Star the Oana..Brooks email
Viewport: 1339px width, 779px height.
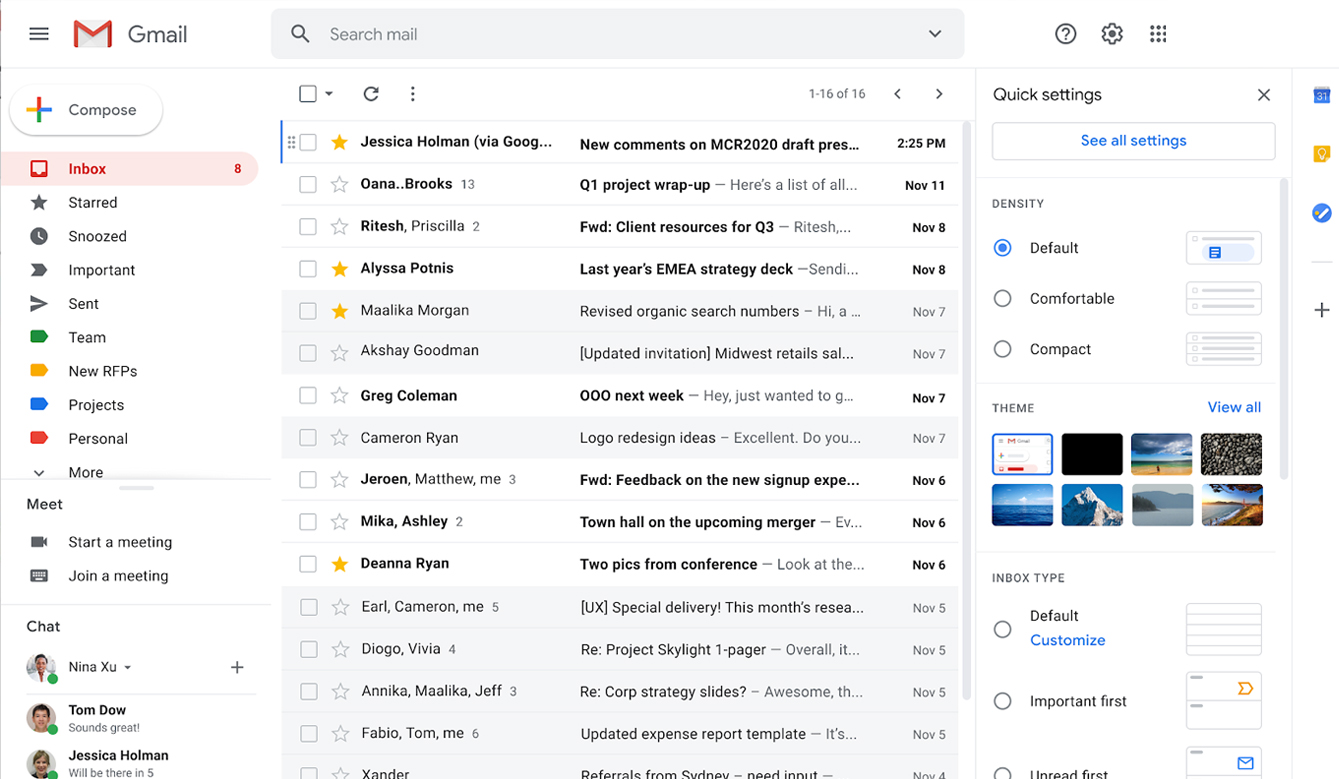340,185
